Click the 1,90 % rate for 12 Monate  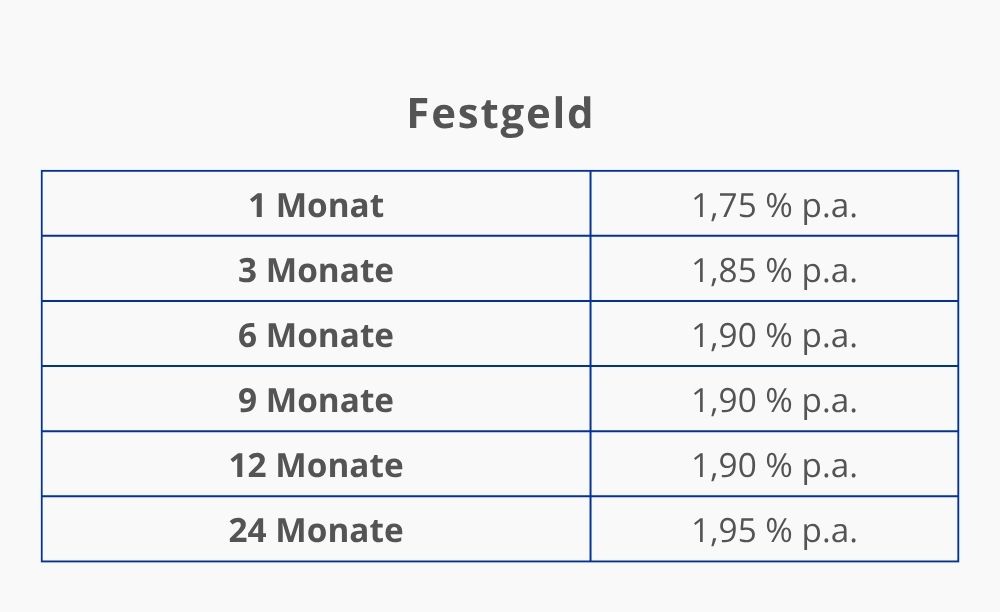(774, 466)
